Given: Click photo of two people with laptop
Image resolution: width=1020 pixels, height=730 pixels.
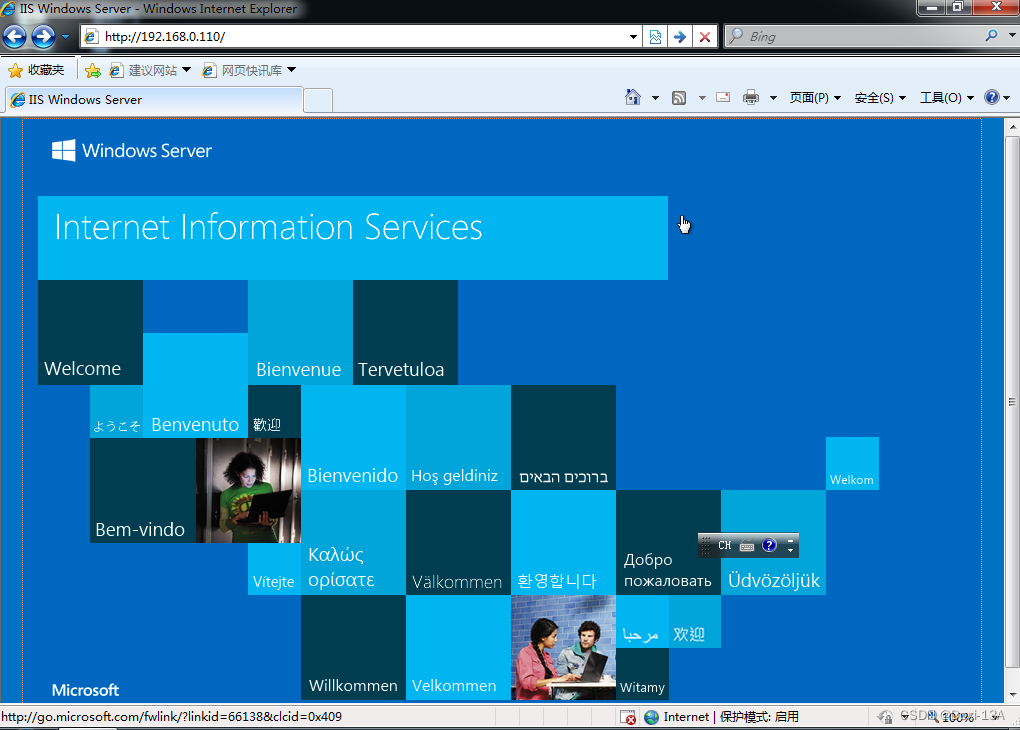Looking at the screenshot, I should pyautogui.click(x=563, y=647).
